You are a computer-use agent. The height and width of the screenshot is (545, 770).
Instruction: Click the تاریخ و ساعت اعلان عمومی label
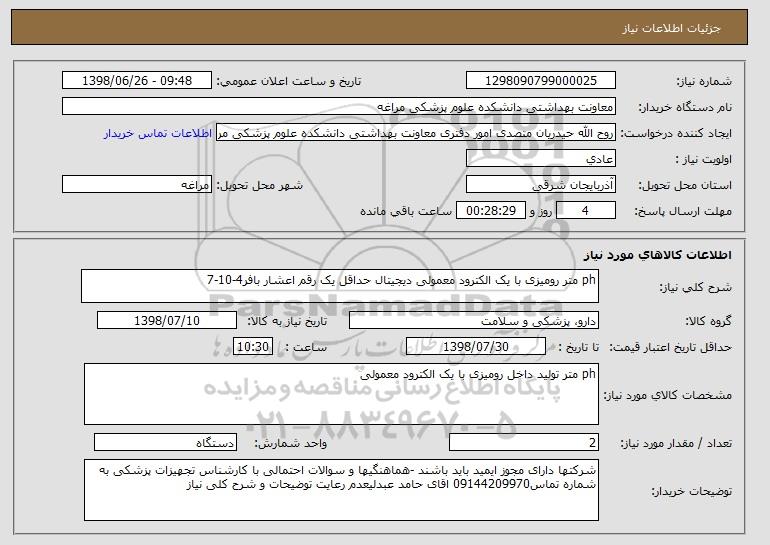coord(289,82)
